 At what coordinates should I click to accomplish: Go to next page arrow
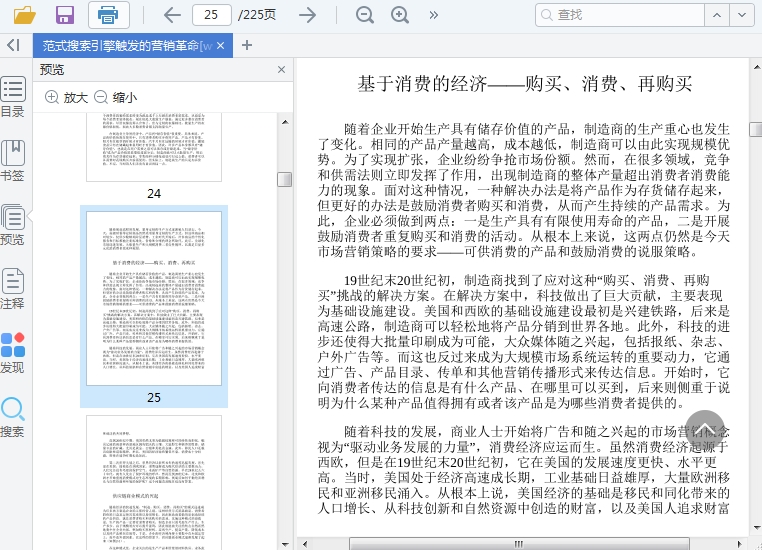point(307,15)
